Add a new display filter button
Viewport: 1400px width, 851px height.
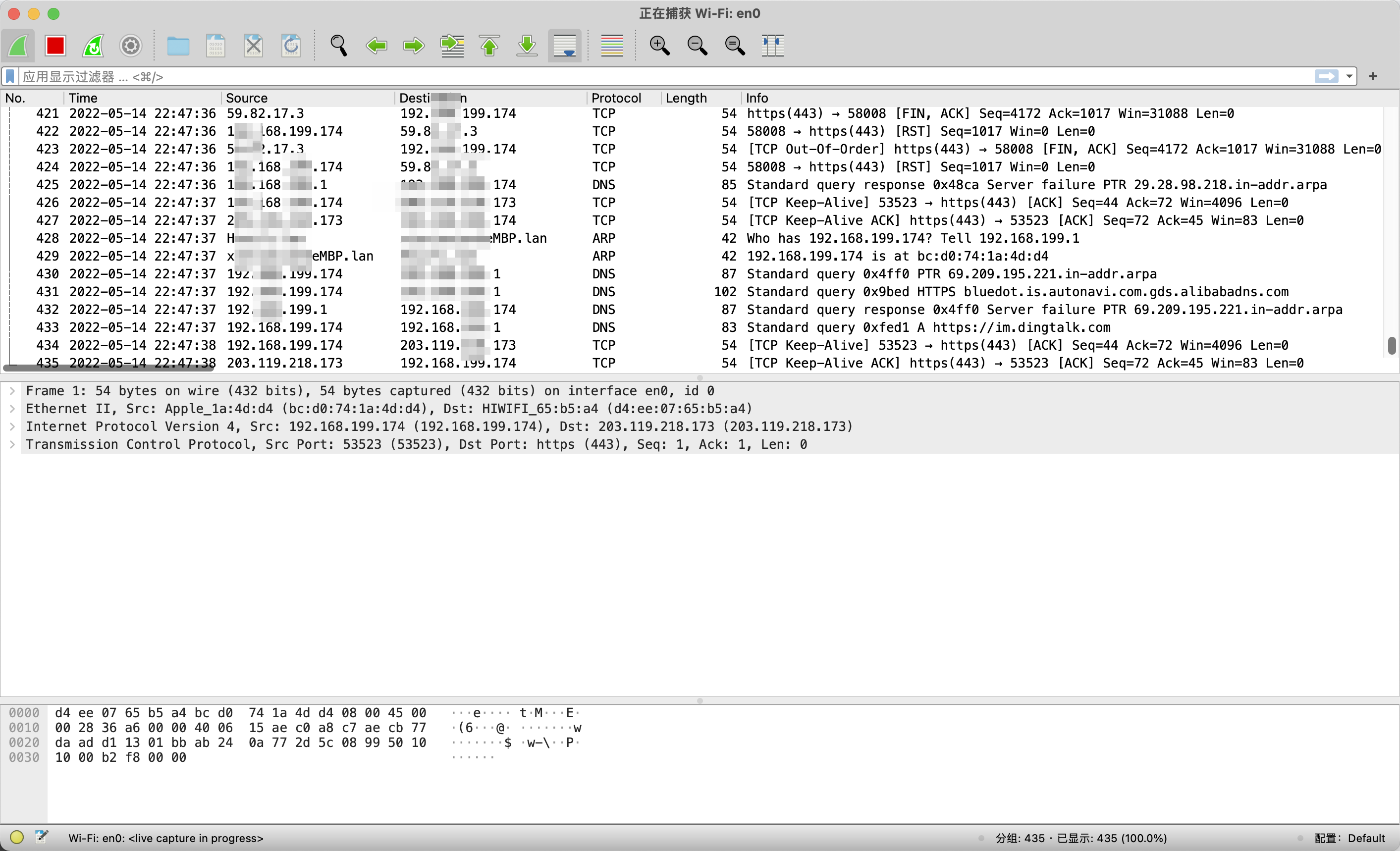tap(1374, 76)
